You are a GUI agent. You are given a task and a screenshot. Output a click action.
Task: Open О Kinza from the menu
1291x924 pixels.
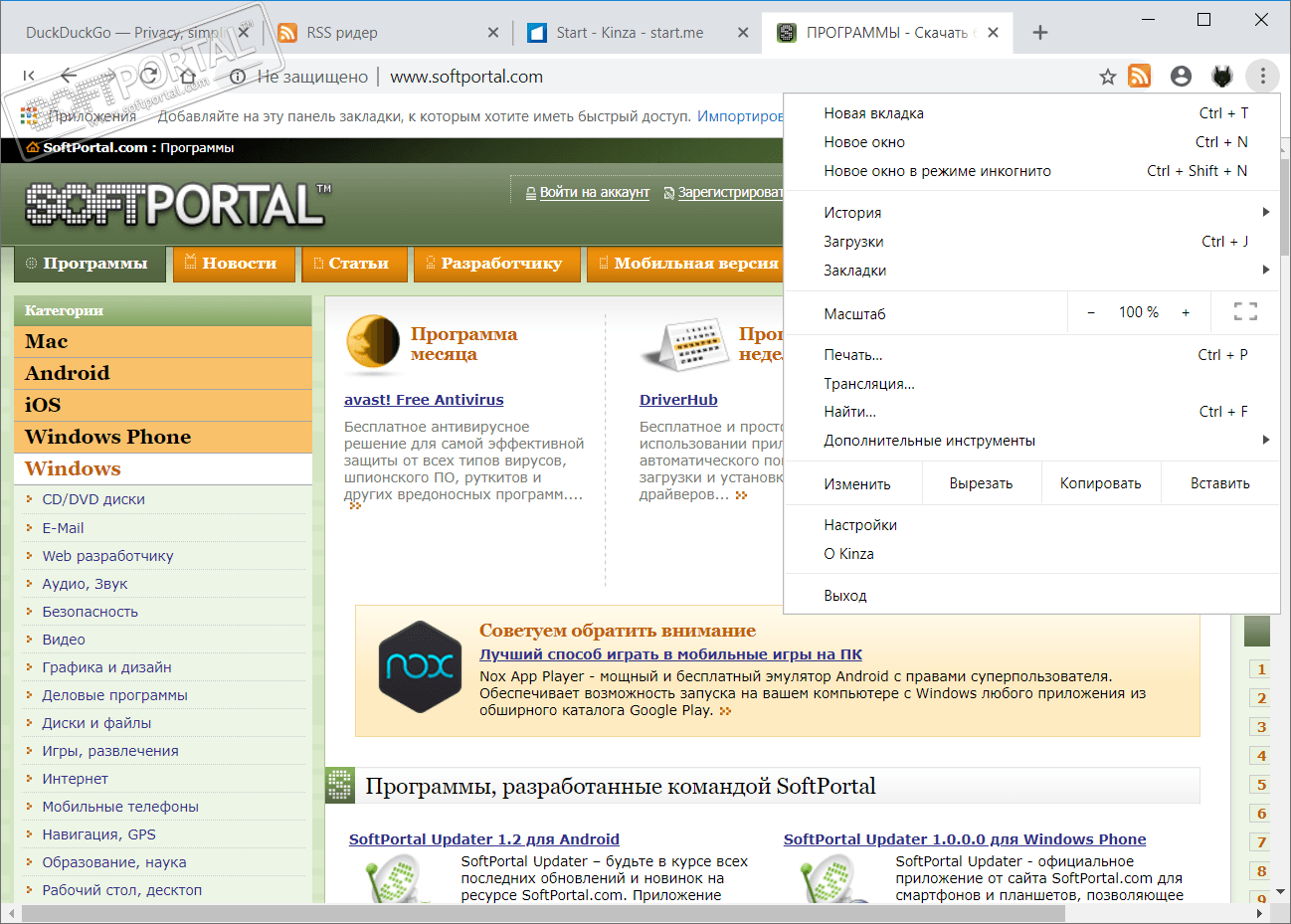click(x=1031, y=554)
